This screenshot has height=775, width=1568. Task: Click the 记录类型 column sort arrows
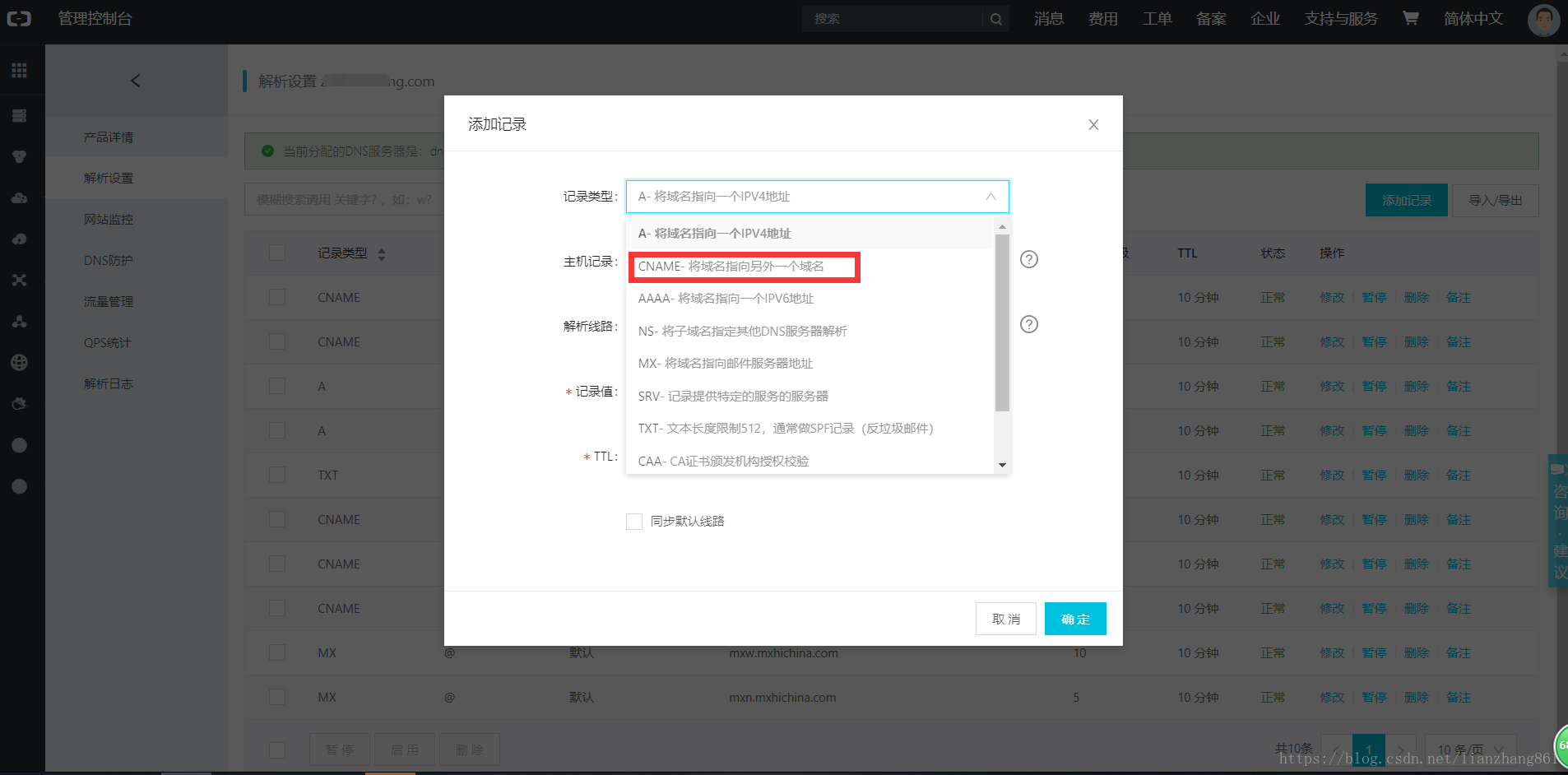click(x=381, y=253)
